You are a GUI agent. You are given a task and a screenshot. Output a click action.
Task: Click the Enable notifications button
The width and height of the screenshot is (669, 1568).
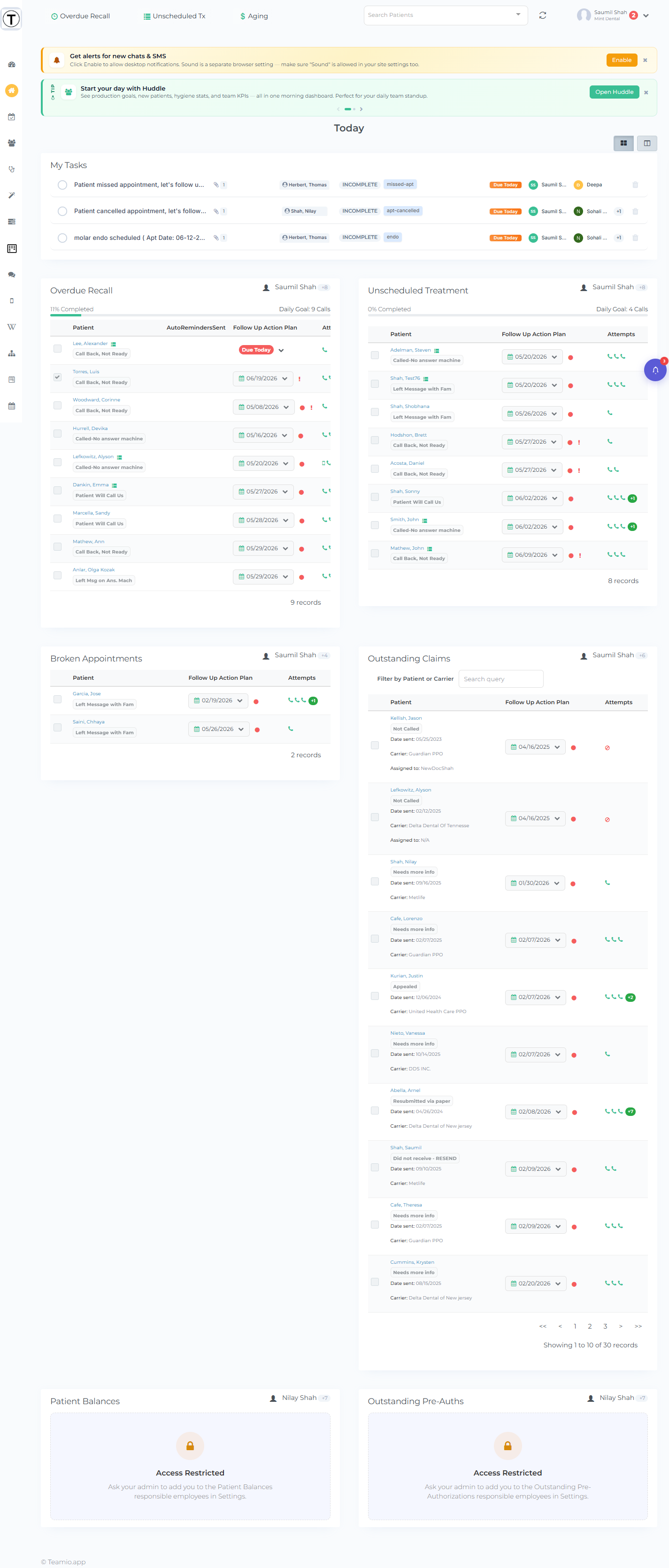622,60
